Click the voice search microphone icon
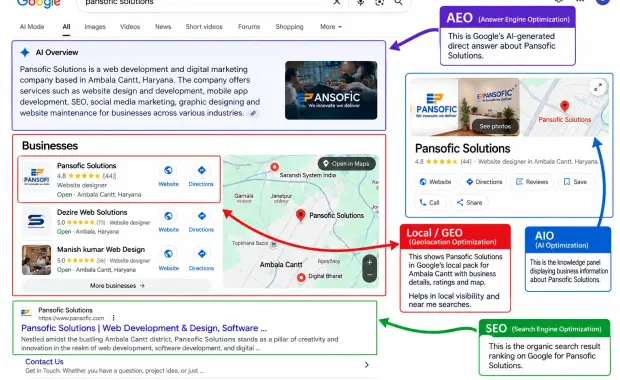The image size is (620, 380). [x=360, y=2]
